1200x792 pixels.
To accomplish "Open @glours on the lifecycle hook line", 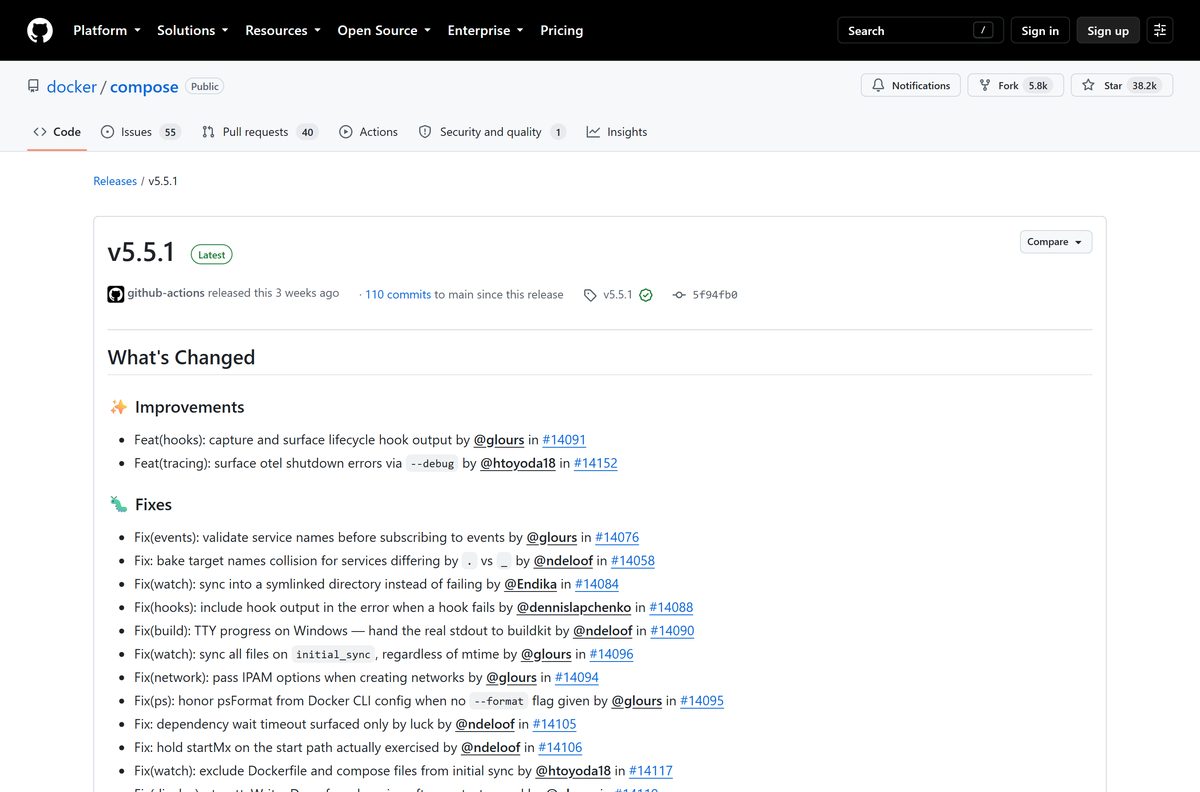I will (x=499, y=439).
